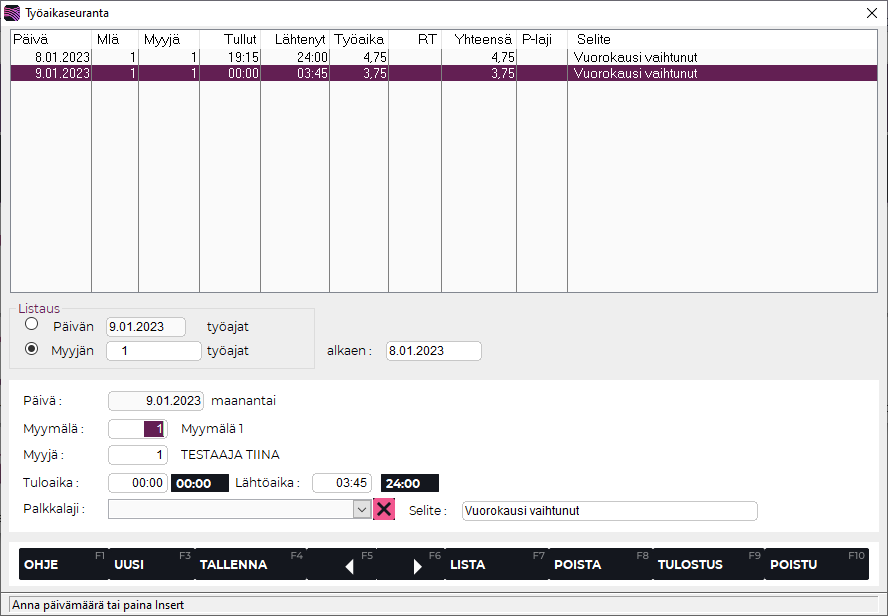This screenshot has width=888, height=616.
Task: Close the Työaikaseuranta window
Action: pos(870,13)
